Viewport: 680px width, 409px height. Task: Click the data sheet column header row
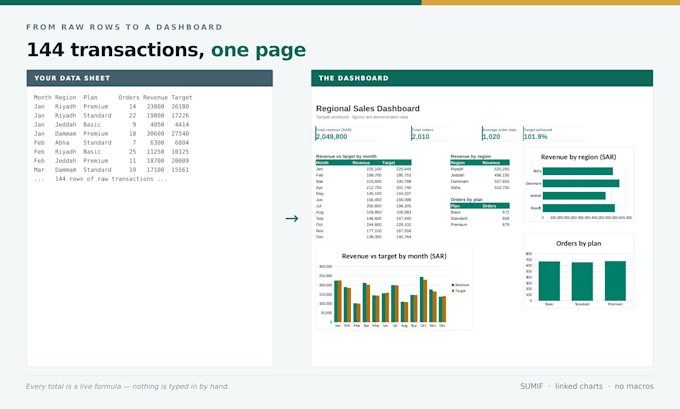[x=113, y=98]
